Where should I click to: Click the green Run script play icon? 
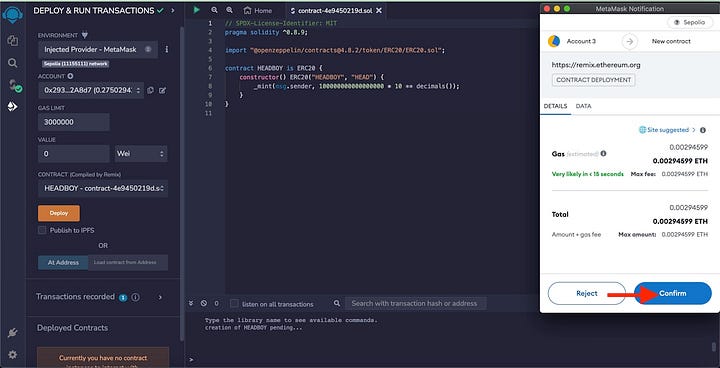(197, 10)
